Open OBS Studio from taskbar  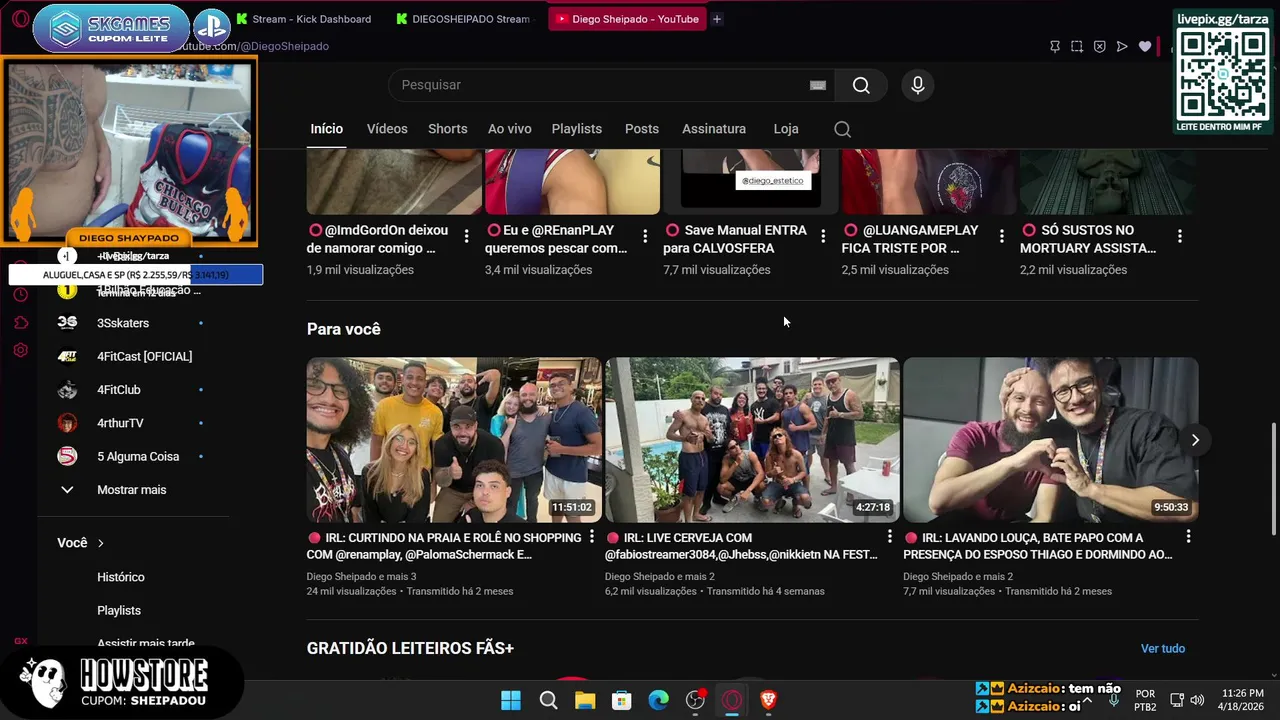click(695, 700)
